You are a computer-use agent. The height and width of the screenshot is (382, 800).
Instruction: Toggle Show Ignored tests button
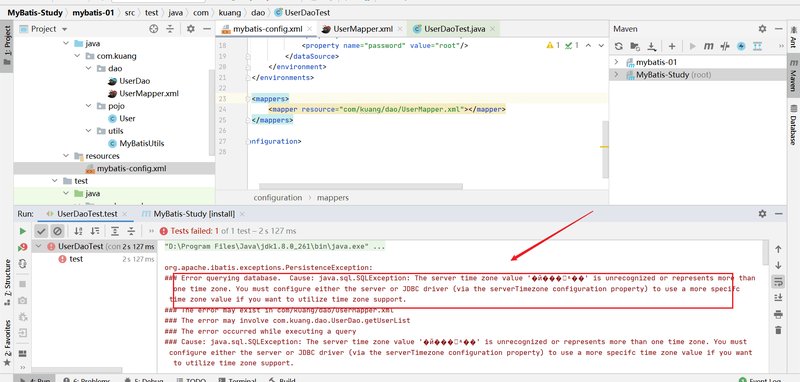click(x=57, y=231)
